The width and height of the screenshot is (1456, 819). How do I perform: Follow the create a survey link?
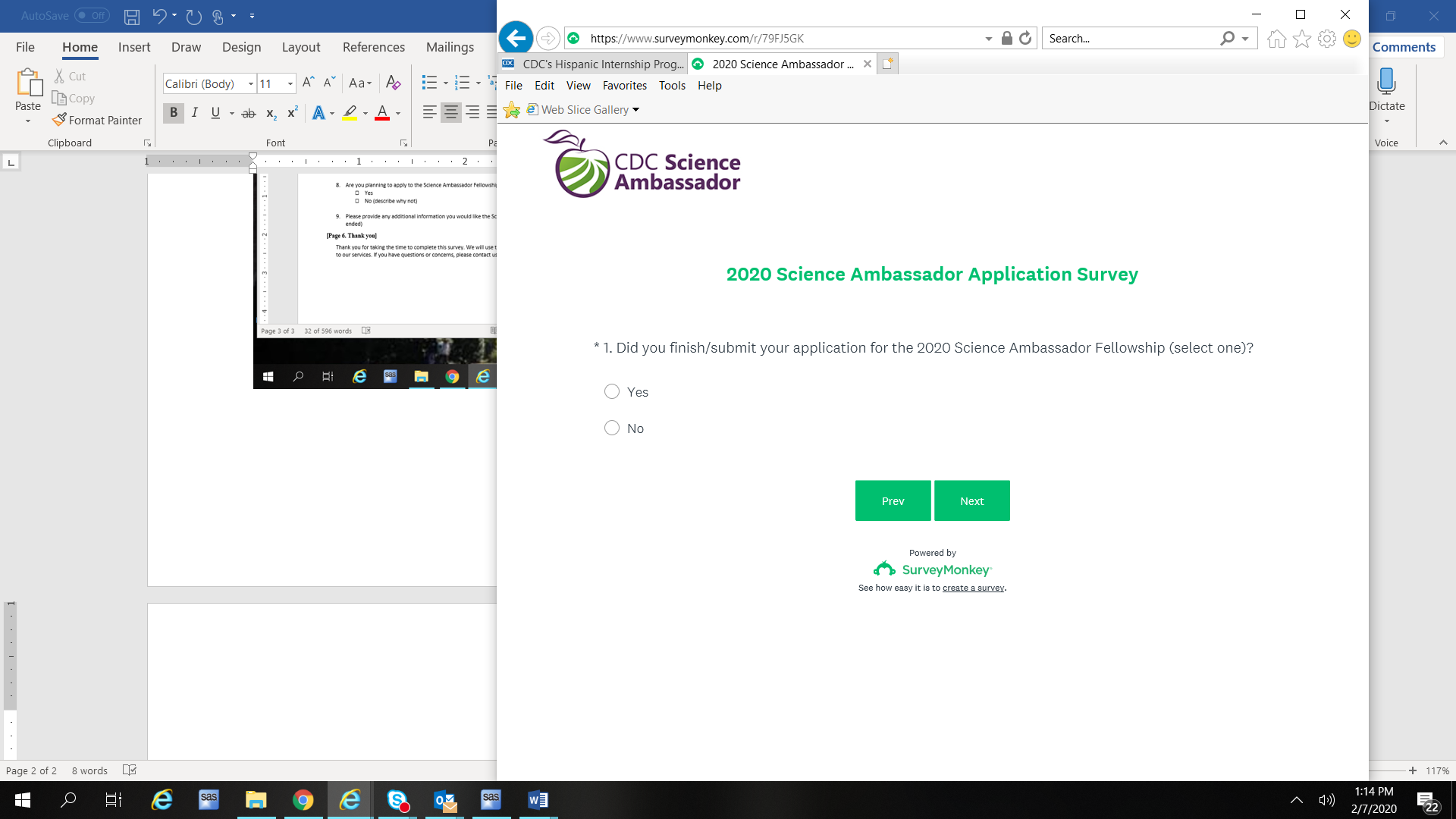coord(973,588)
